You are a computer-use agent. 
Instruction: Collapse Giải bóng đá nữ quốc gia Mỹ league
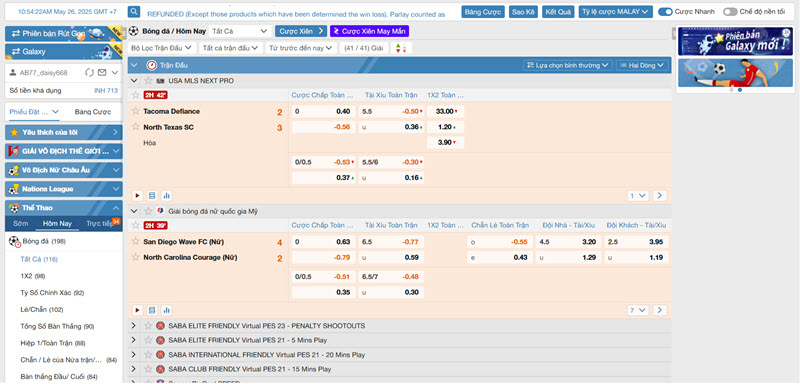click(x=134, y=211)
